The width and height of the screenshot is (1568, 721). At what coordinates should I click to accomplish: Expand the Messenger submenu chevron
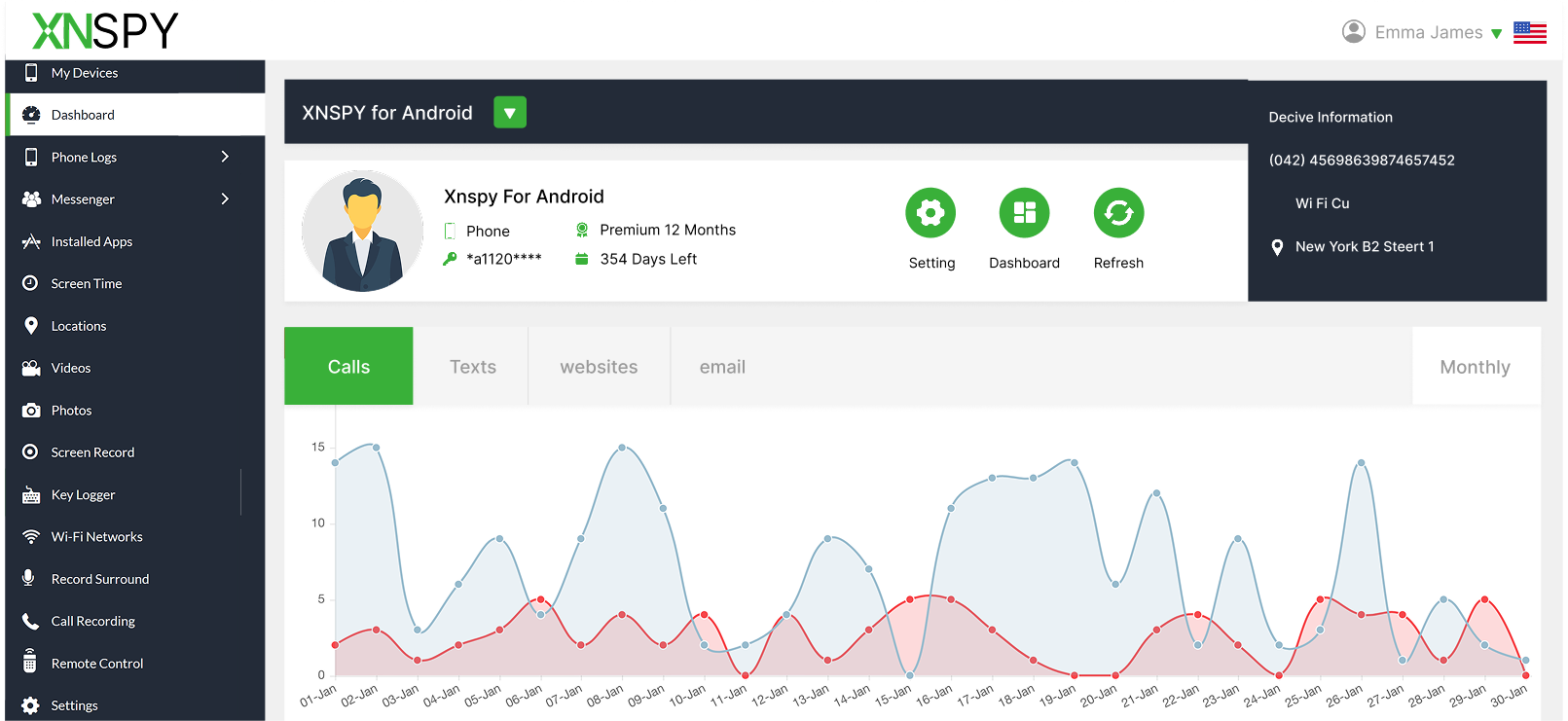[225, 199]
